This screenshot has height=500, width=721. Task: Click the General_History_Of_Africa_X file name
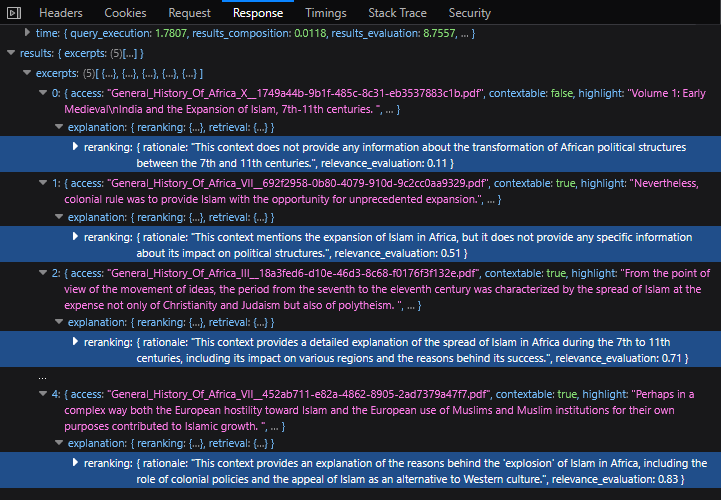click(296, 93)
